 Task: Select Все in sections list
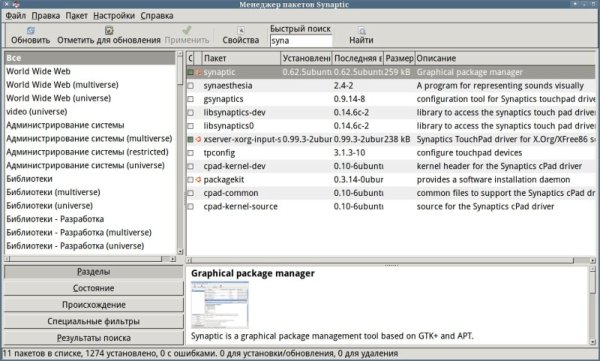pos(90,58)
